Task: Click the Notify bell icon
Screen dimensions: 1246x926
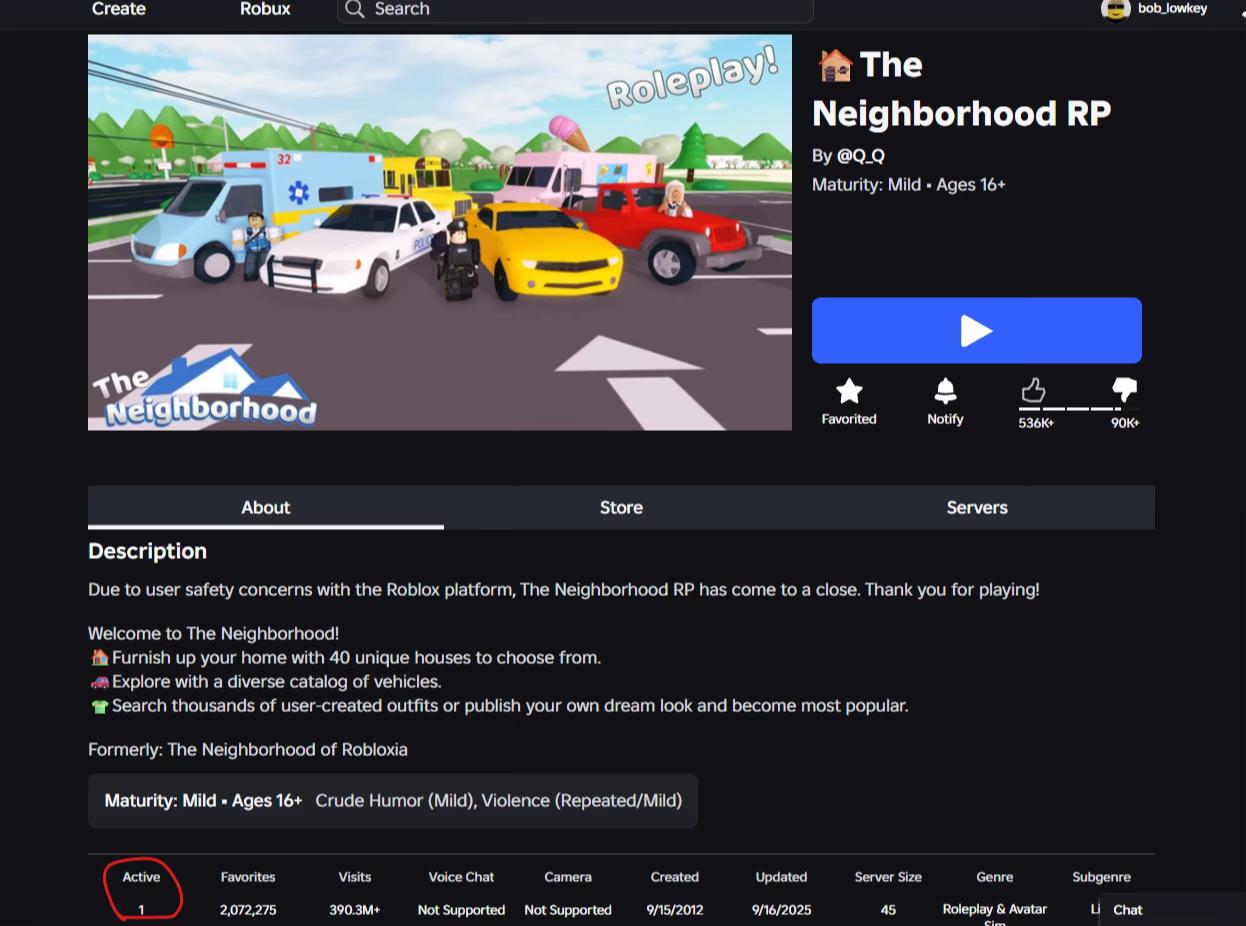Action: tap(945, 391)
